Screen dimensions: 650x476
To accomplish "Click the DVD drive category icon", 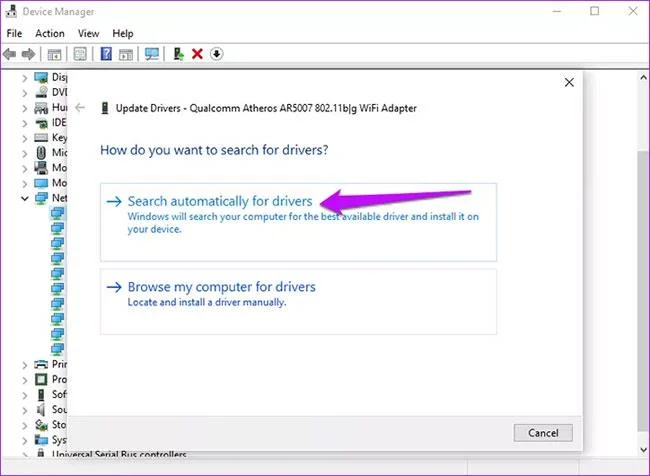I will [41, 92].
